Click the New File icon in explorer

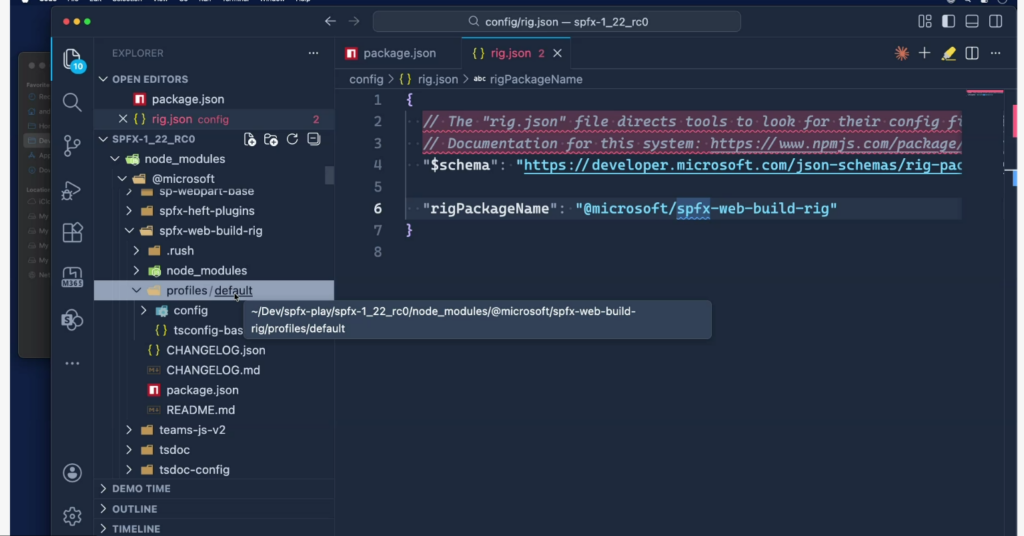tap(250, 139)
